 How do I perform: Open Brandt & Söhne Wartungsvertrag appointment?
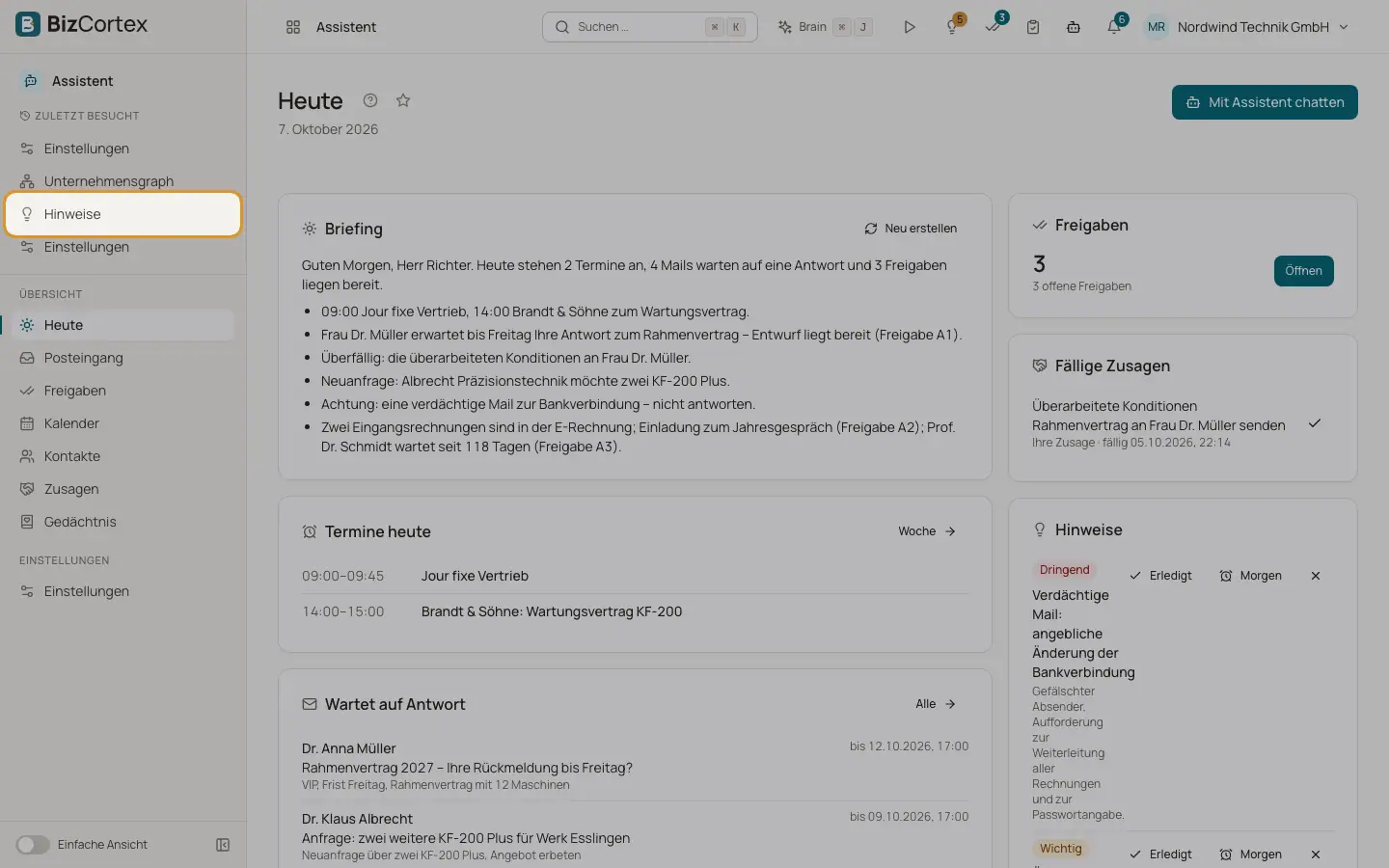(x=635, y=611)
